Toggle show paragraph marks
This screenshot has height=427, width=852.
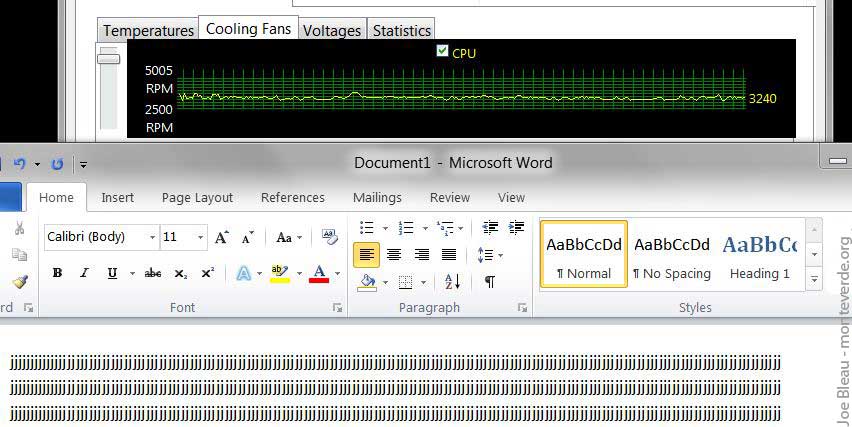tap(490, 281)
